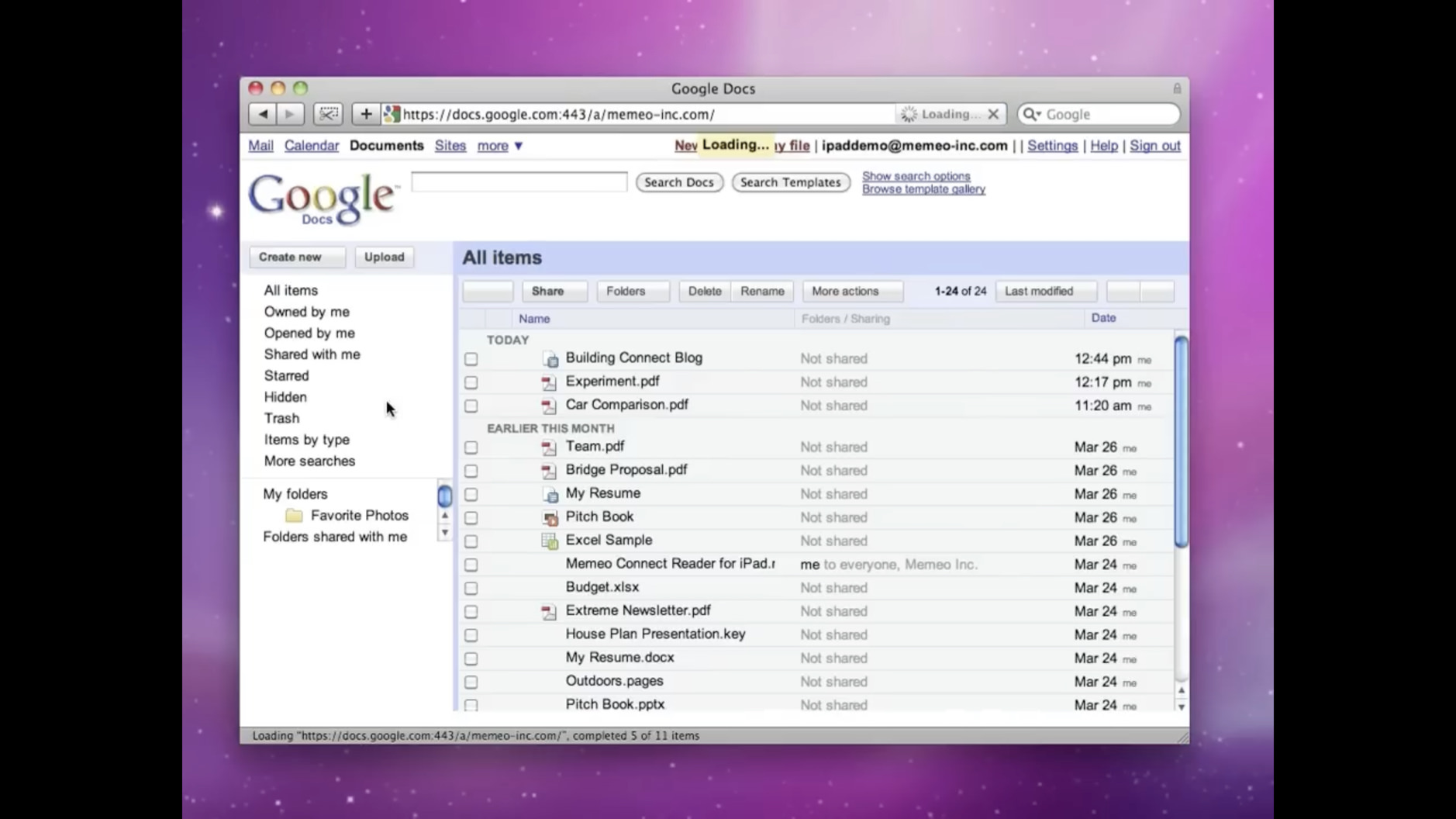
Task: Tick the checkbox for Budget.xlsx
Action: pyautogui.click(x=471, y=588)
